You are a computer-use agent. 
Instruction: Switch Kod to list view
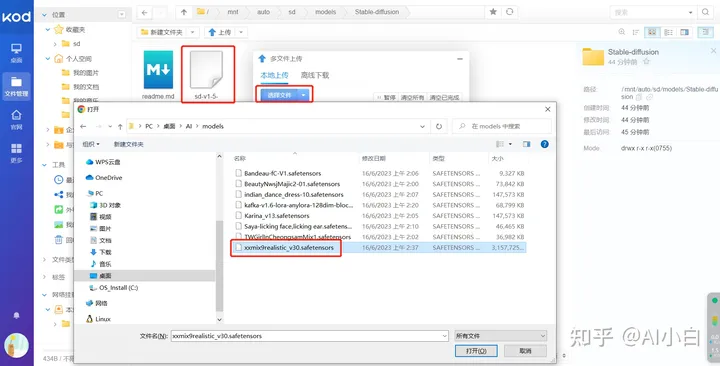(669, 32)
